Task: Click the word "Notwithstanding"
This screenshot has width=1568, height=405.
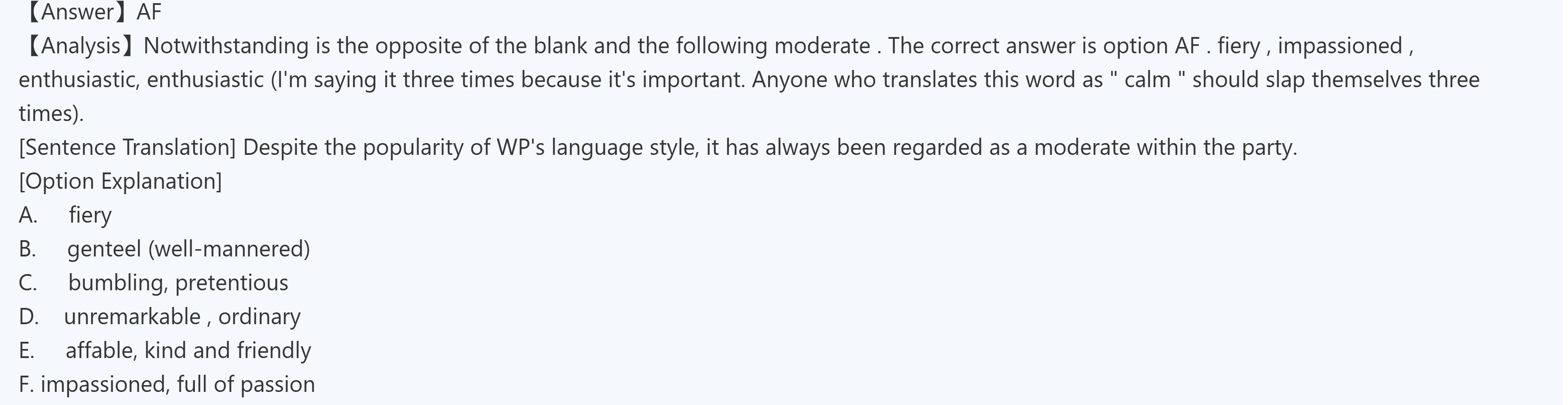Action: point(226,47)
